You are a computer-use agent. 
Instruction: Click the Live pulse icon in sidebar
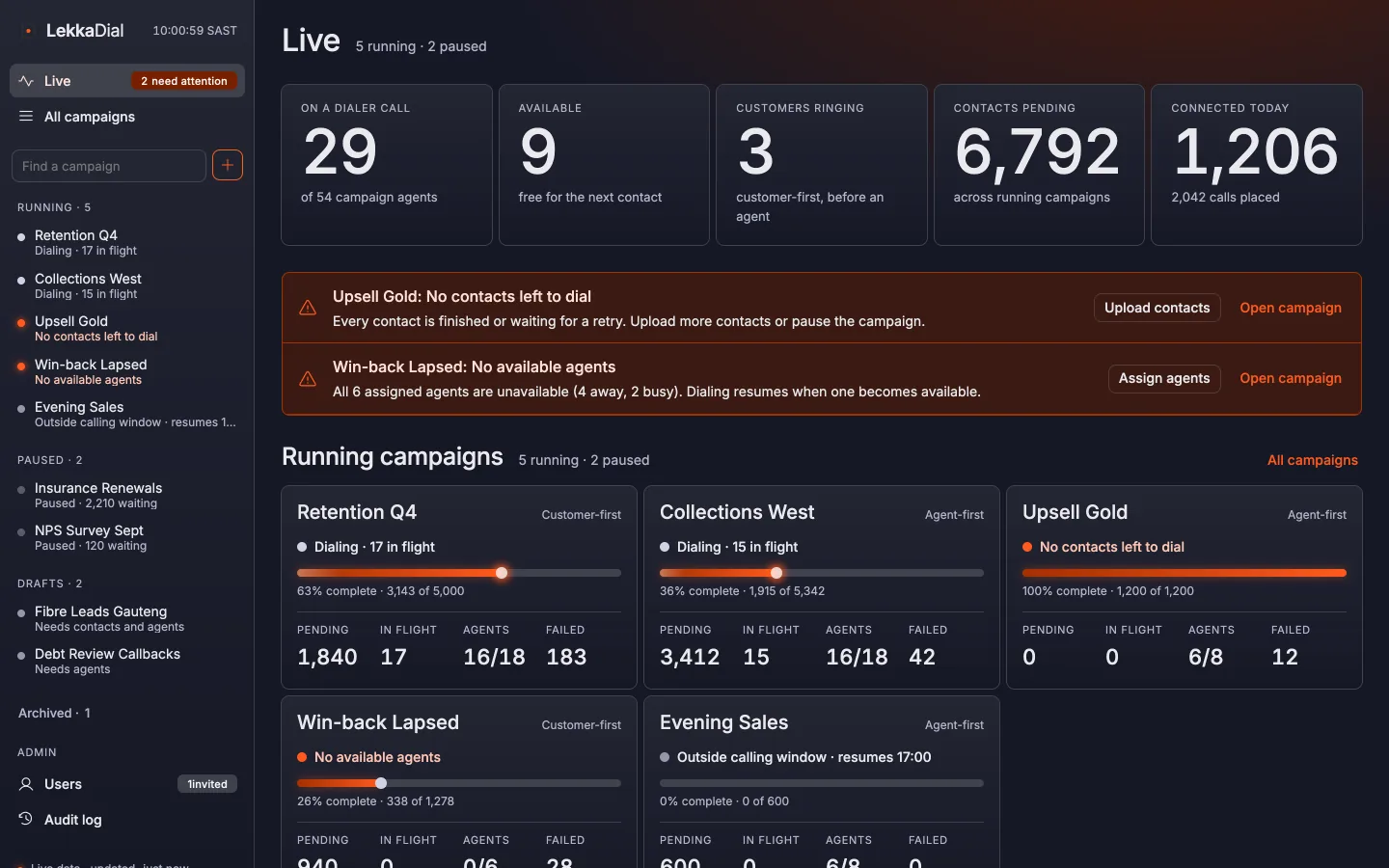coord(26,81)
